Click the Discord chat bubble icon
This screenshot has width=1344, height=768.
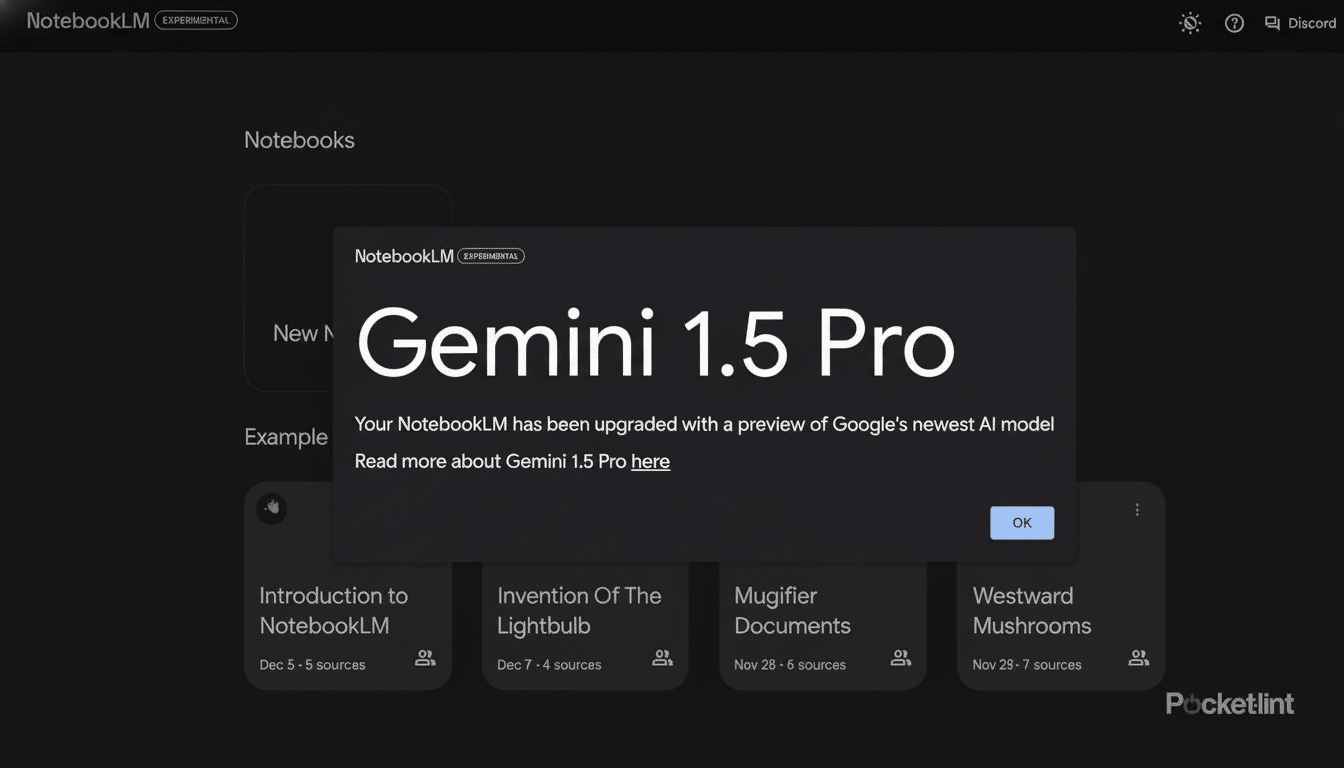1272,22
